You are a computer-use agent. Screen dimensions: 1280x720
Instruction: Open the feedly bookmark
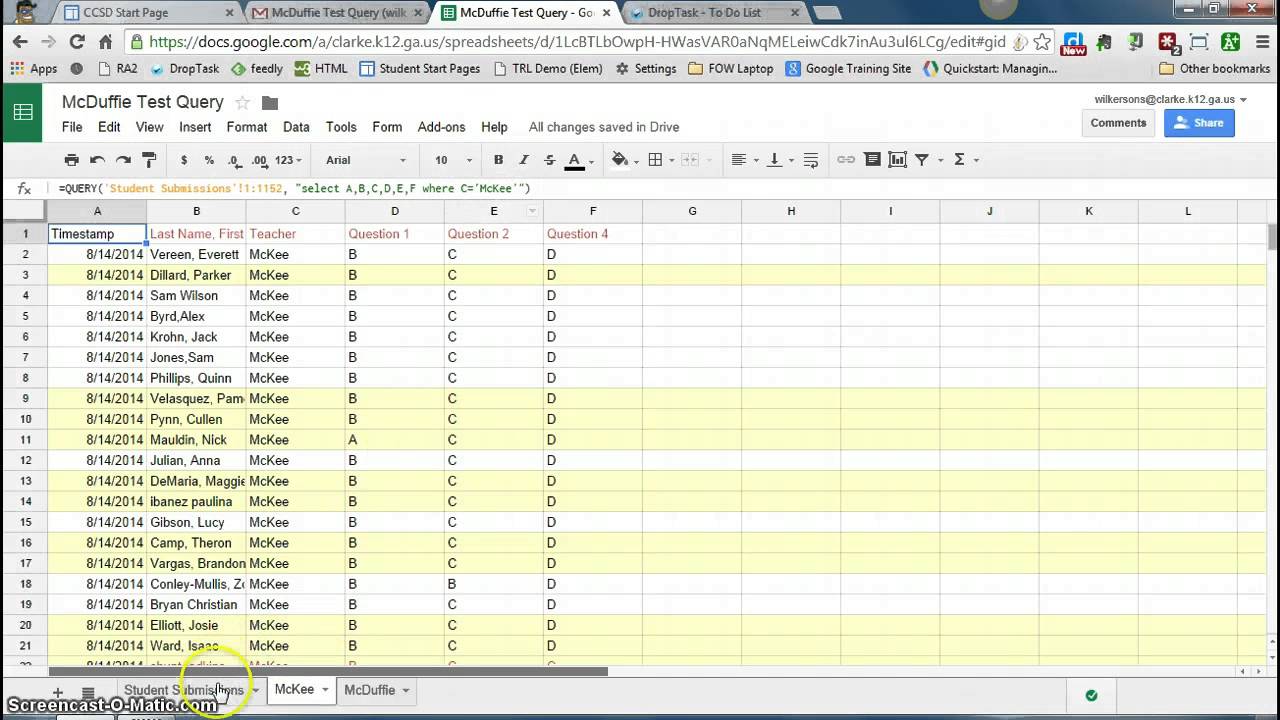pyautogui.click(x=257, y=69)
